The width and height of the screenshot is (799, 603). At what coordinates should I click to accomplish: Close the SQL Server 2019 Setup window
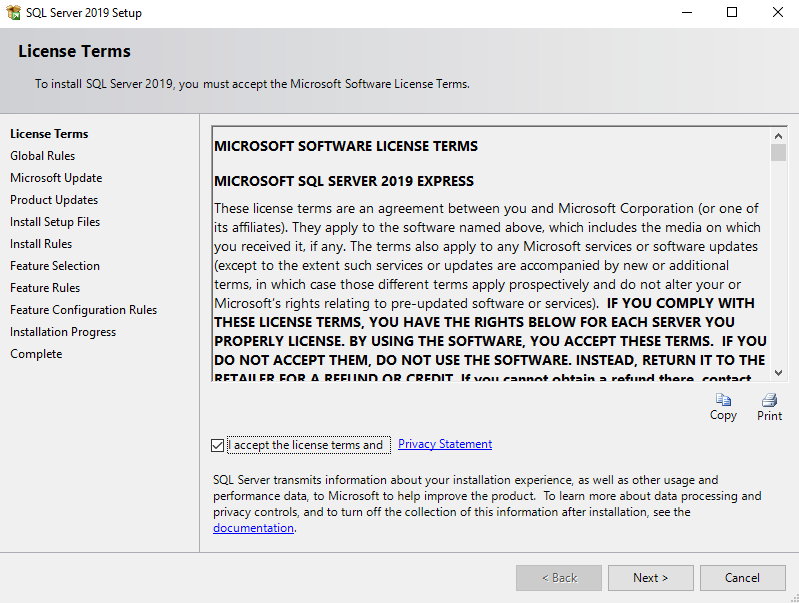(x=777, y=12)
